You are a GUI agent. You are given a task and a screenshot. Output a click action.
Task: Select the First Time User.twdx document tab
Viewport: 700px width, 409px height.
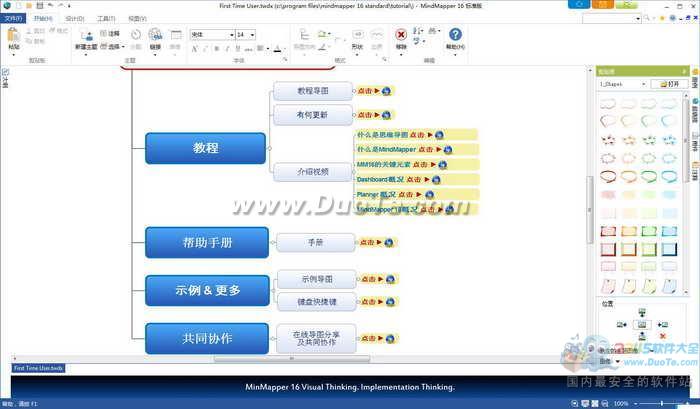point(38,368)
